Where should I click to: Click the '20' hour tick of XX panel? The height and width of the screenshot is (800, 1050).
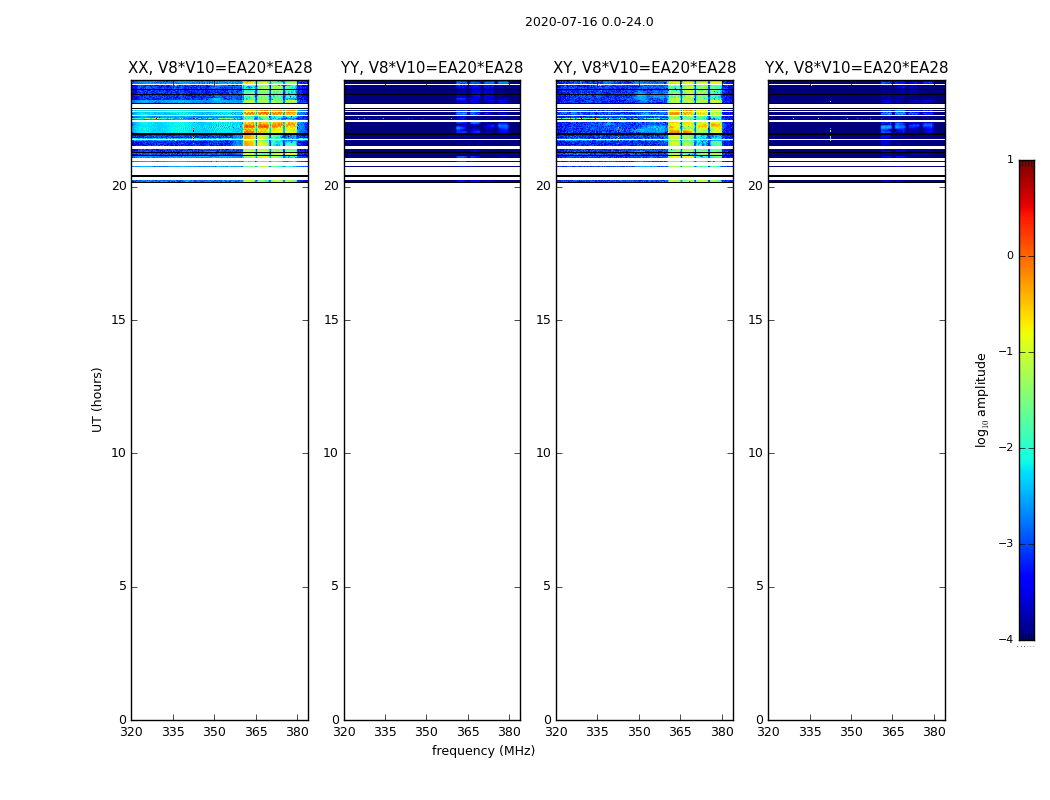119,186
